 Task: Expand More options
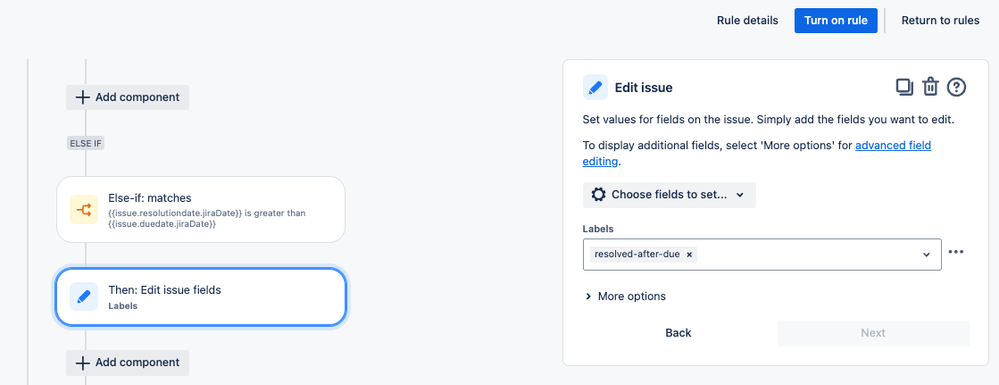coord(625,296)
